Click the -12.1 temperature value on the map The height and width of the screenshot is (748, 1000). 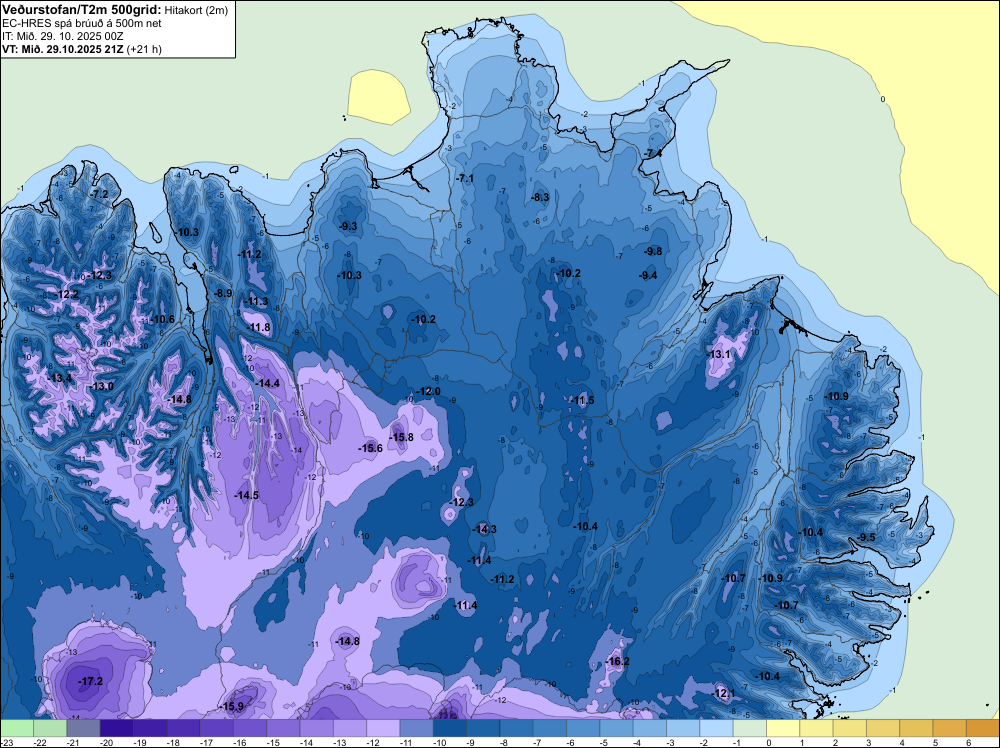click(x=723, y=693)
